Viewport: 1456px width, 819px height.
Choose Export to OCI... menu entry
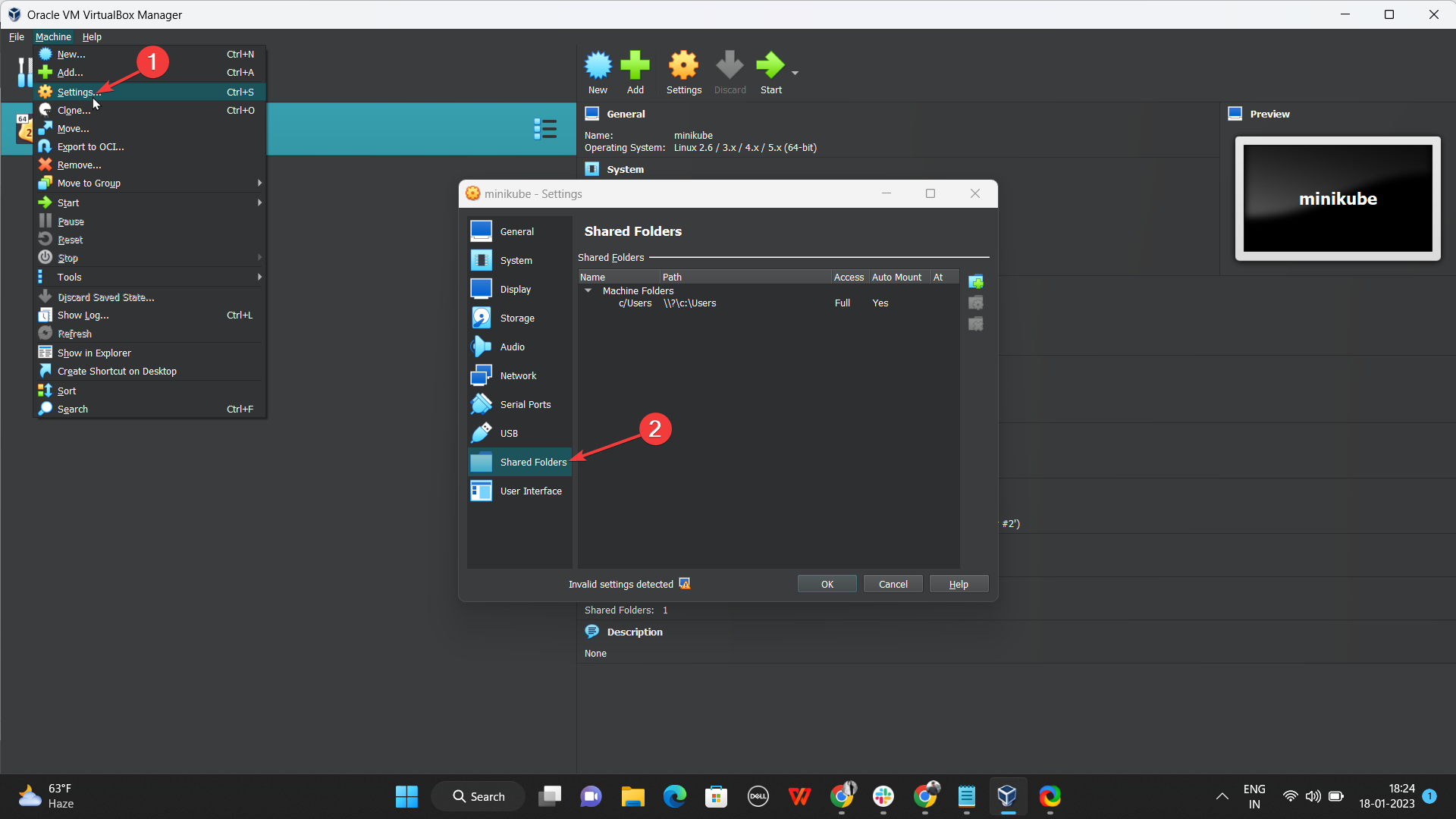149,146
